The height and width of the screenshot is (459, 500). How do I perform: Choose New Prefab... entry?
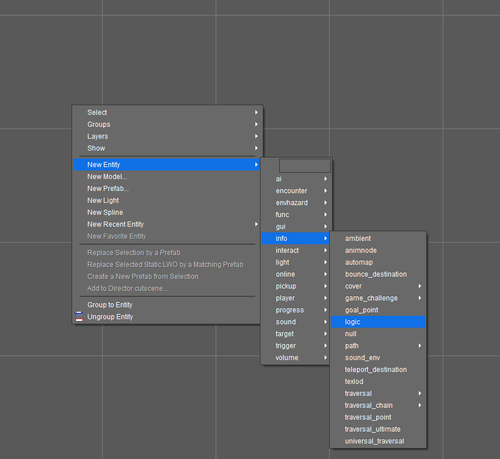(x=166, y=189)
